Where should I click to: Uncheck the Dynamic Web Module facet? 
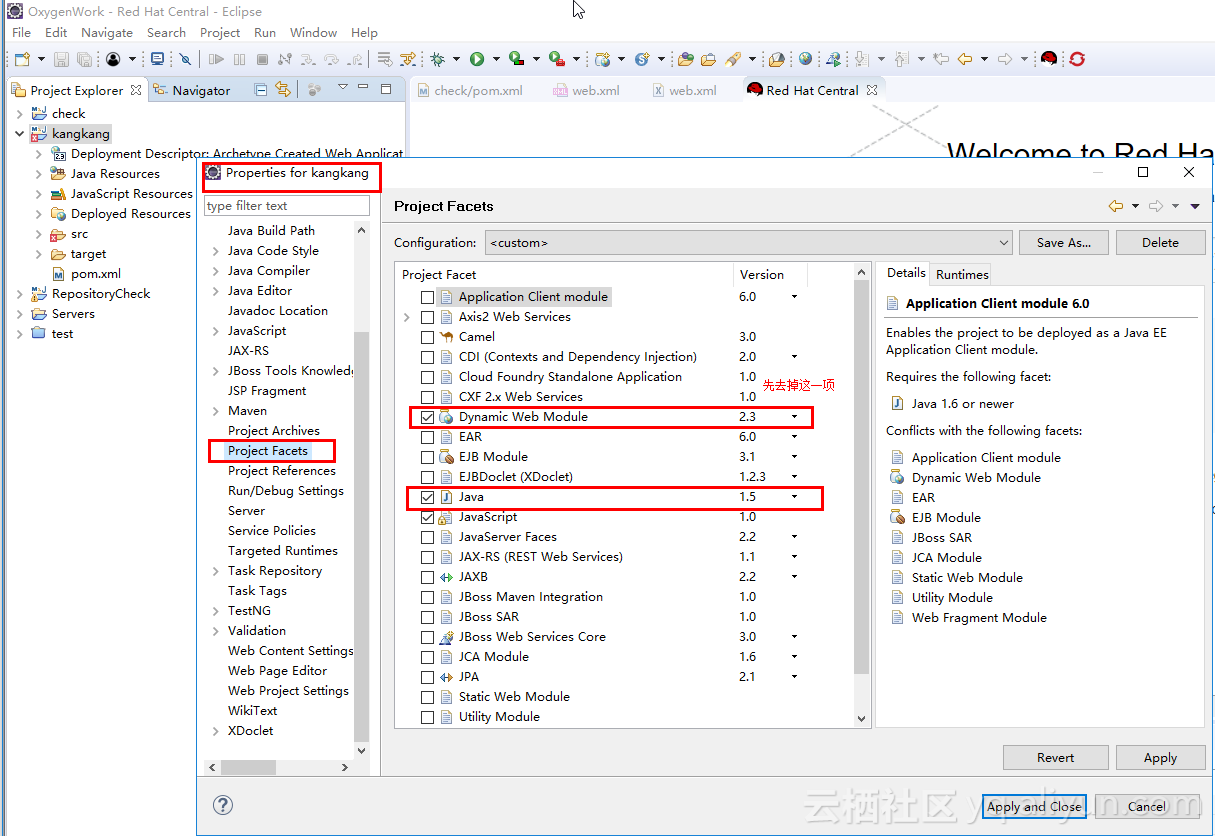(428, 417)
